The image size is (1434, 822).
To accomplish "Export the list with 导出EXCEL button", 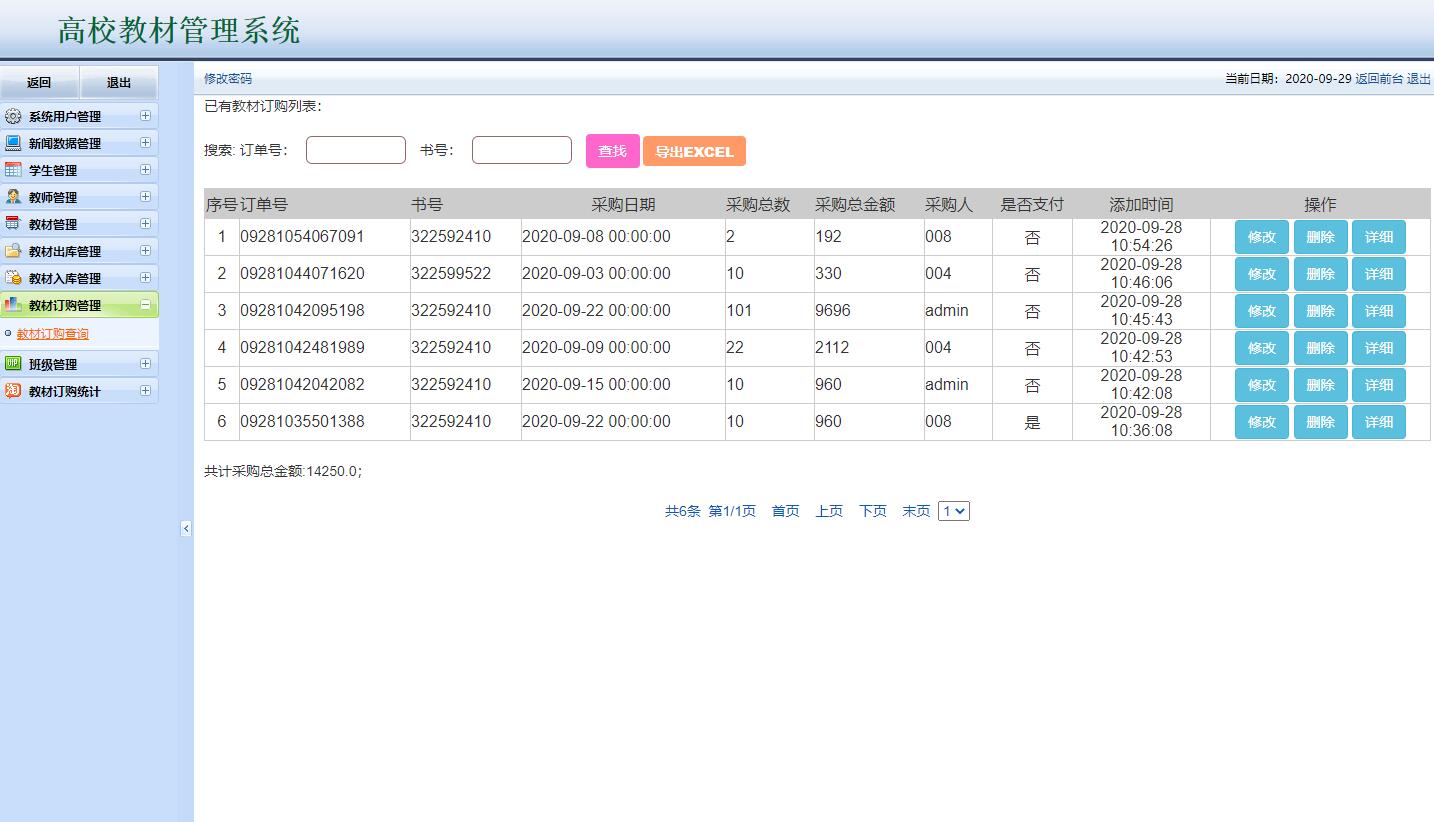I will pos(694,152).
